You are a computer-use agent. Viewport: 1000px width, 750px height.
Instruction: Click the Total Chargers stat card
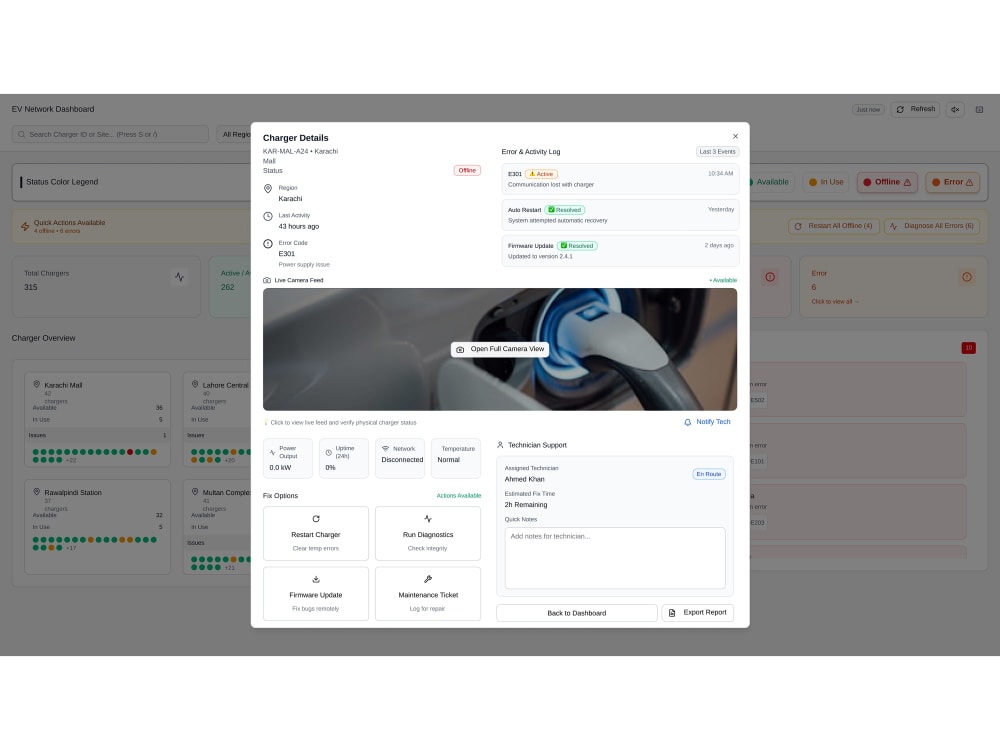click(106, 287)
